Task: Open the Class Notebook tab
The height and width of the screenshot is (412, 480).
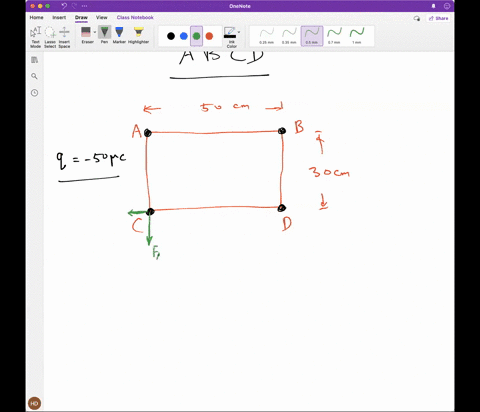Action: 135,17
